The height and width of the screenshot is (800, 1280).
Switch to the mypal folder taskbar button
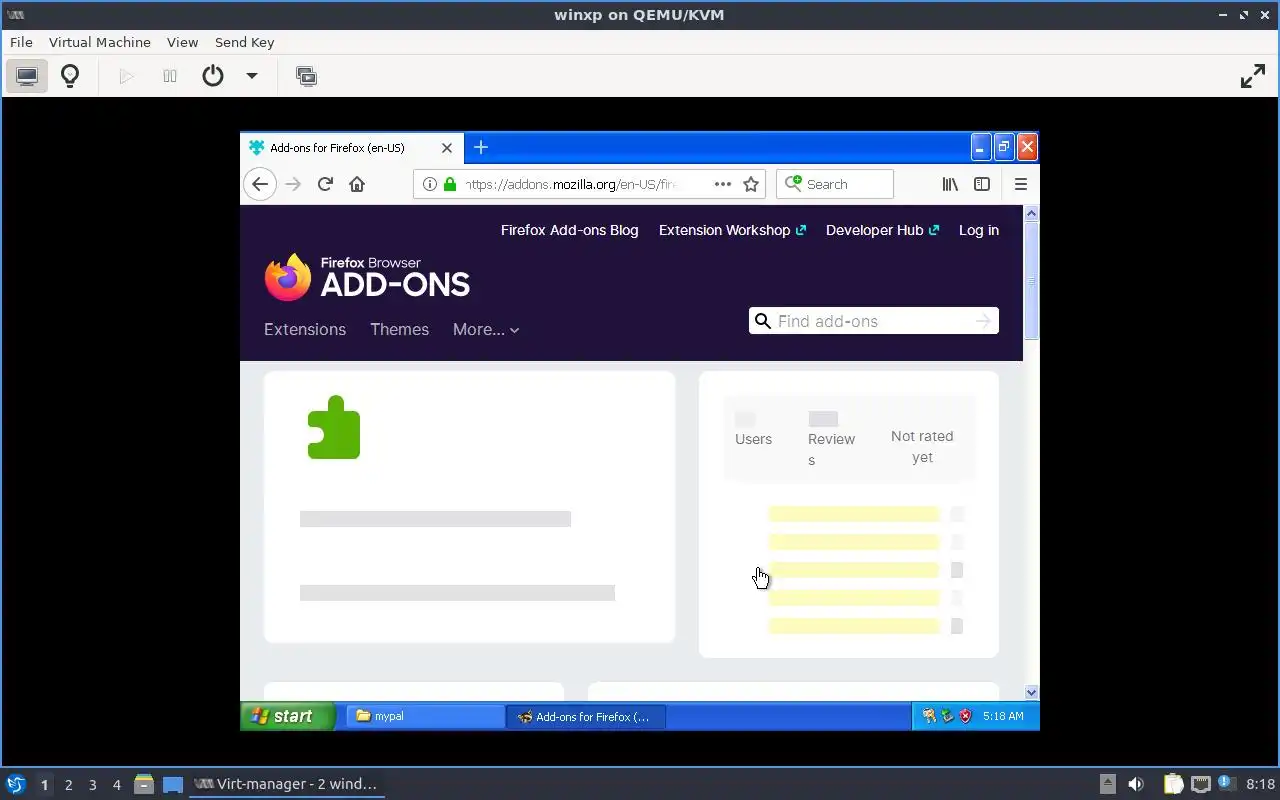point(425,716)
